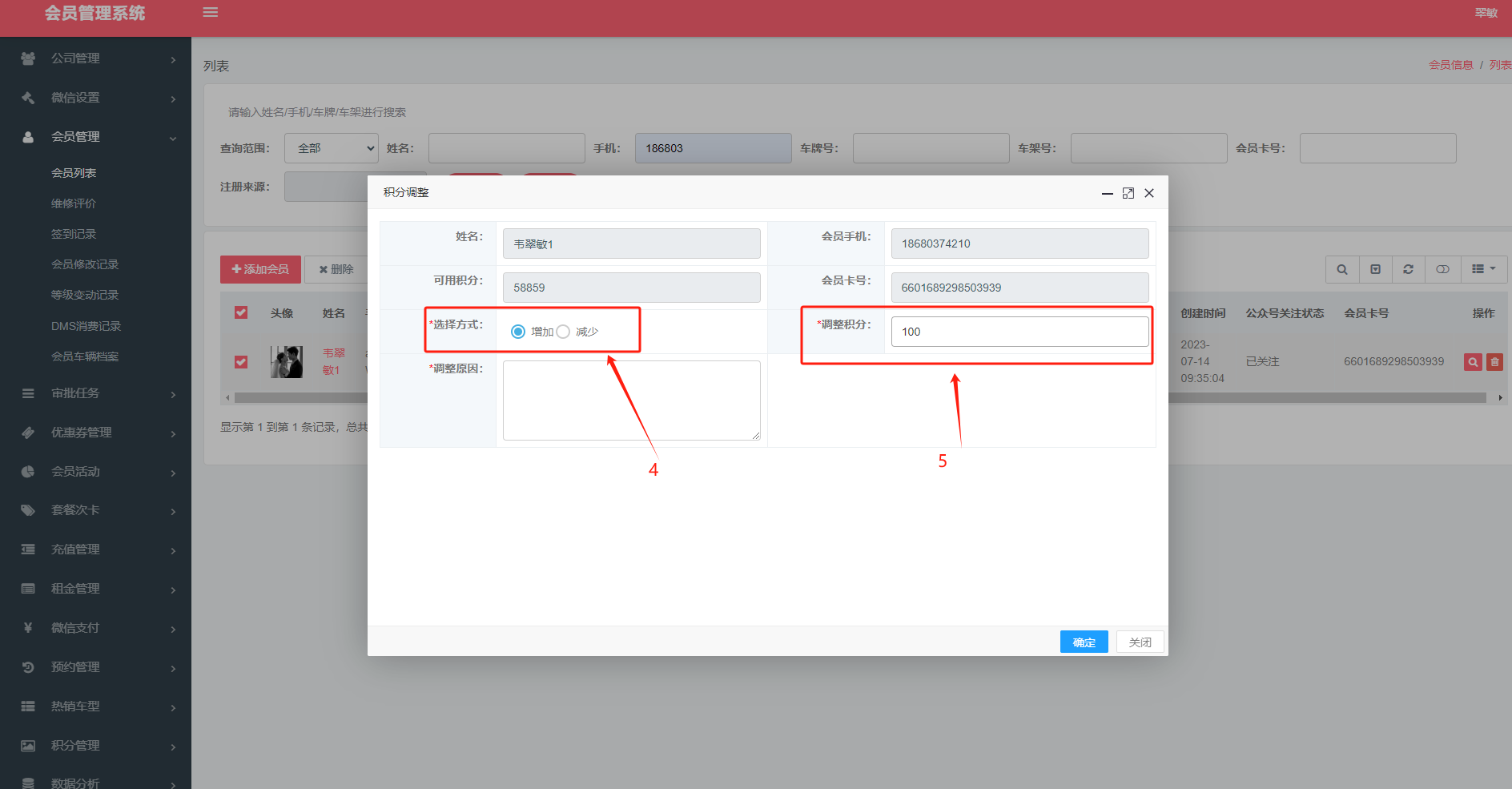Click the hamburger menu icon in header
This screenshot has height=789, width=1512.
[211, 12]
